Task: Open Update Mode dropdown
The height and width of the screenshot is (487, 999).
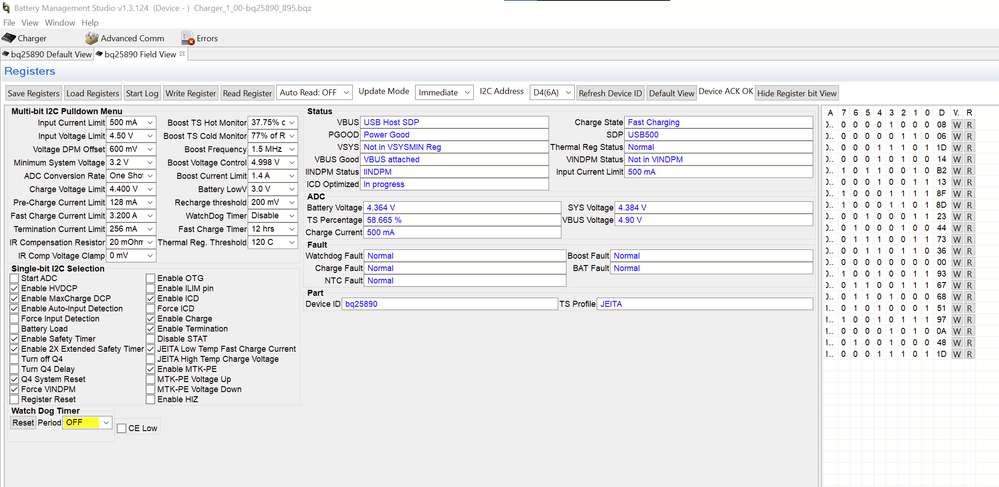Action: click(x=445, y=92)
